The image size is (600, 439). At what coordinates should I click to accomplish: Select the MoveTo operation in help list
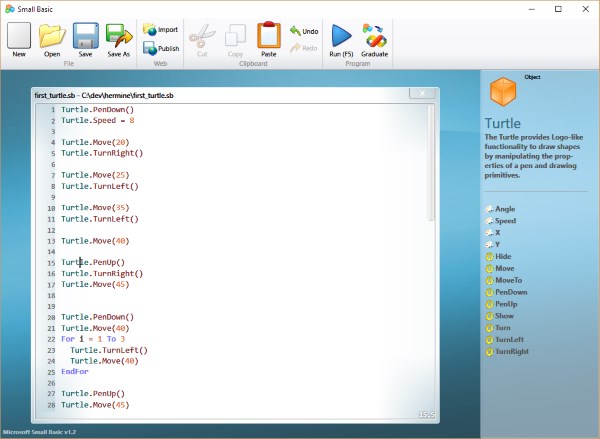tap(504, 280)
